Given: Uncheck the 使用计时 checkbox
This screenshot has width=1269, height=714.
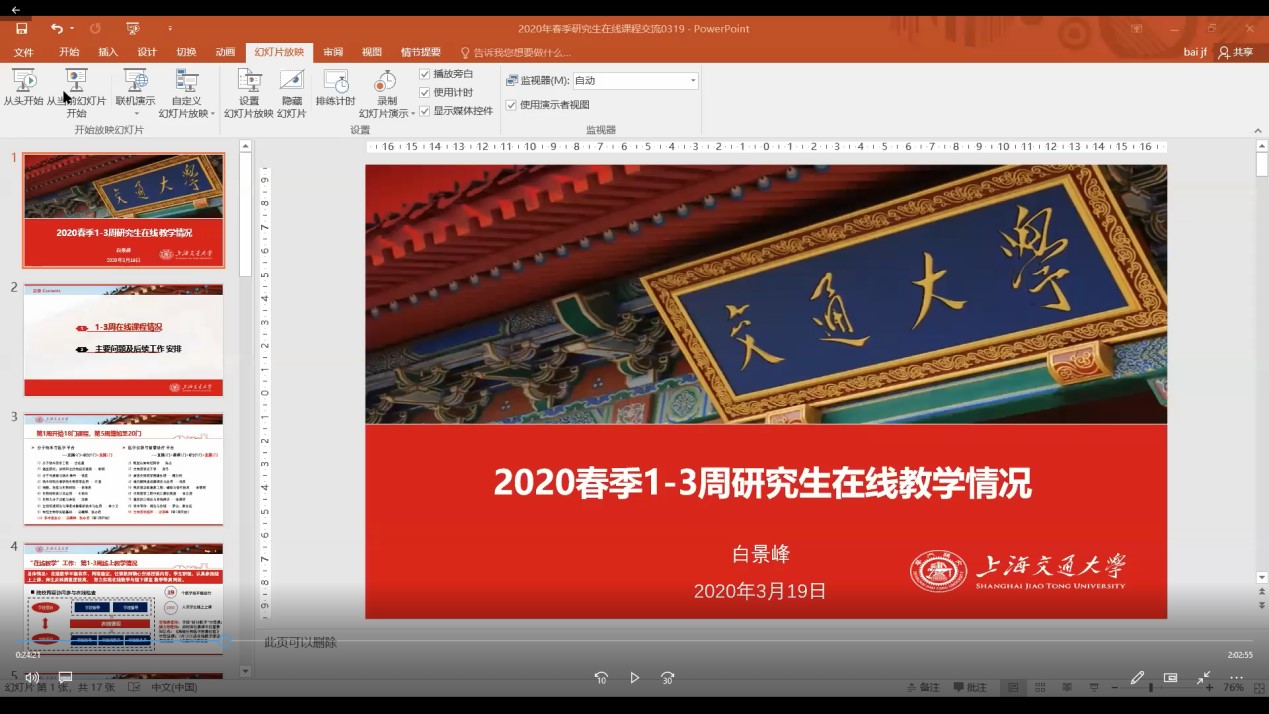Looking at the screenshot, I should coord(425,92).
